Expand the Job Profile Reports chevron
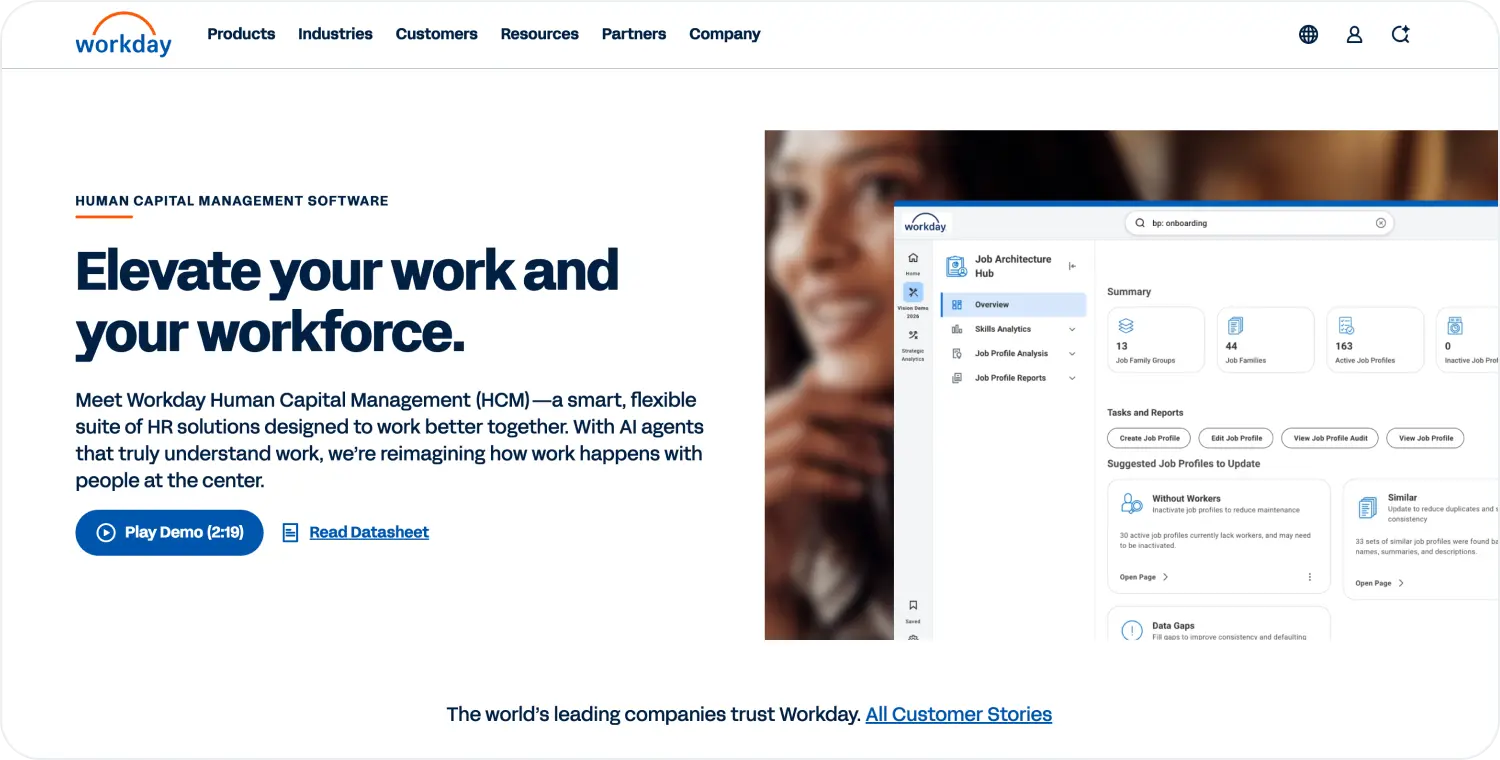 pos(1072,378)
